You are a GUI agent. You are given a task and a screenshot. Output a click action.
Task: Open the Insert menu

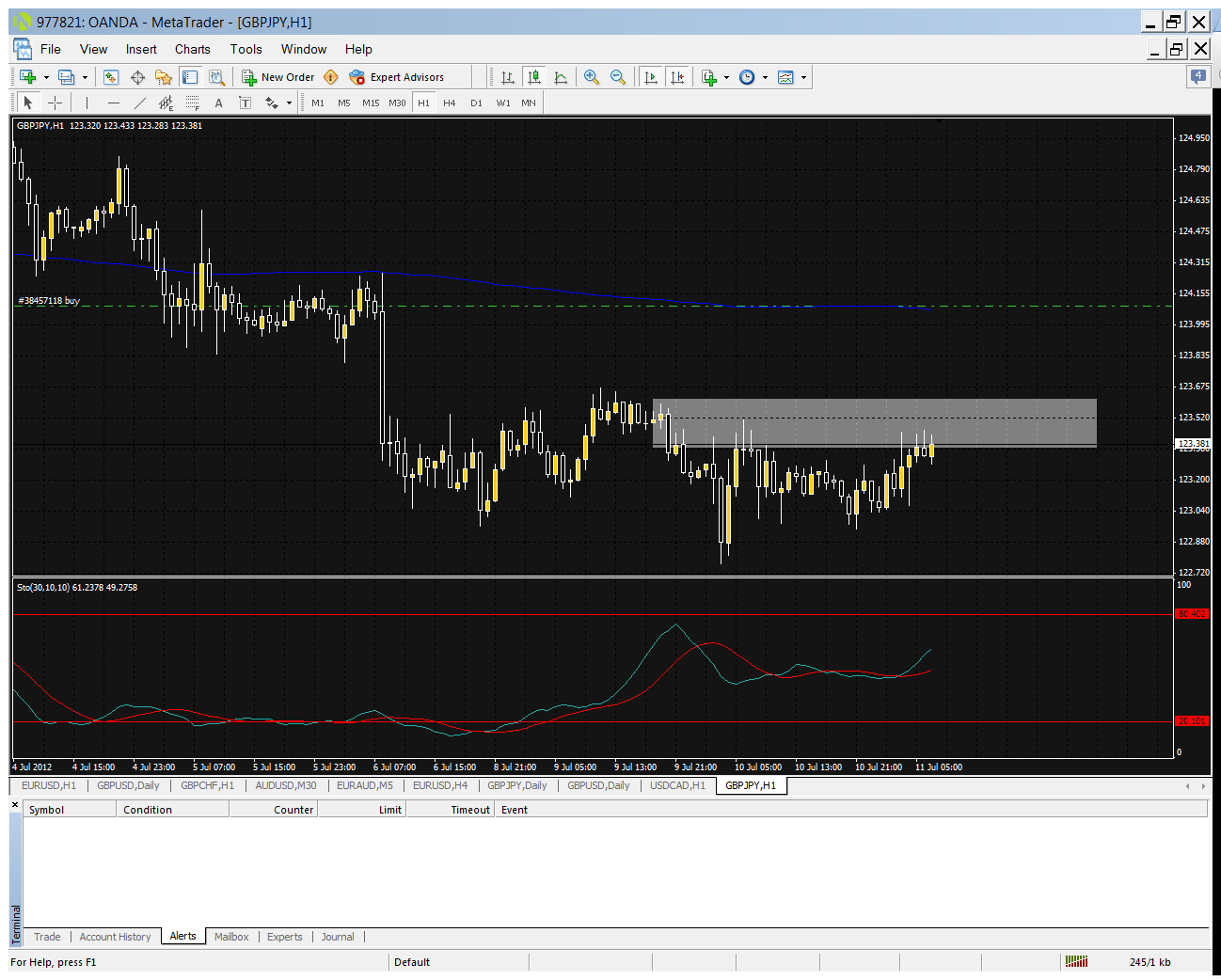pos(141,49)
